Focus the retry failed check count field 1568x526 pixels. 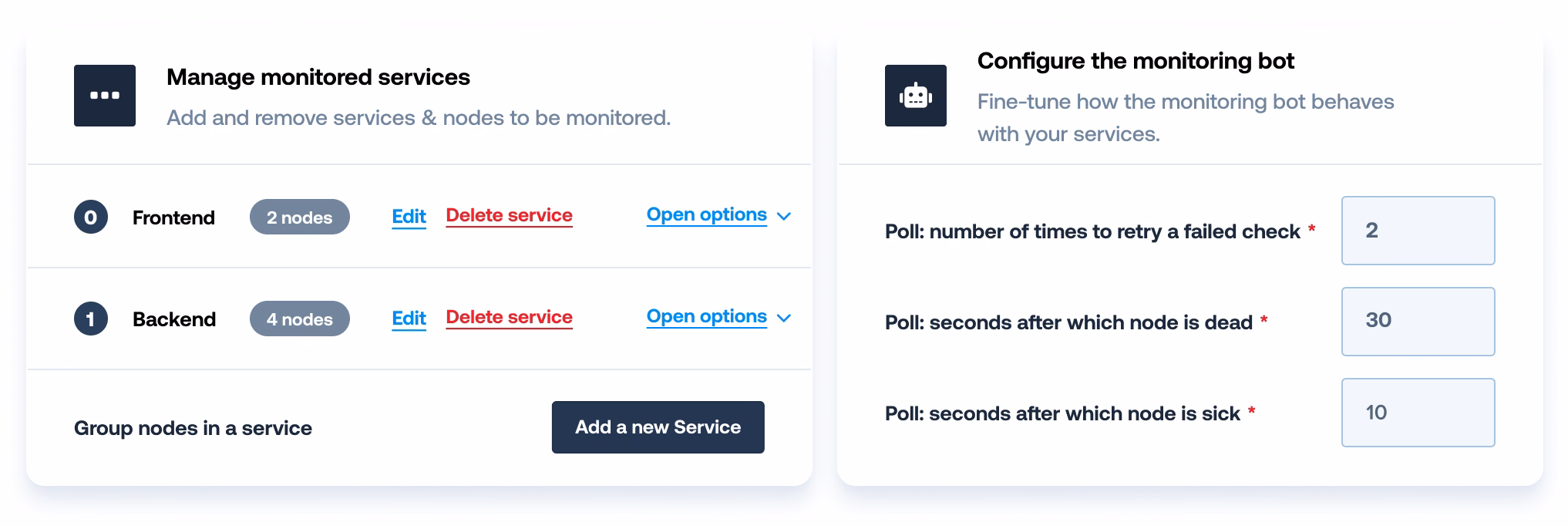tap(1418, 231)
